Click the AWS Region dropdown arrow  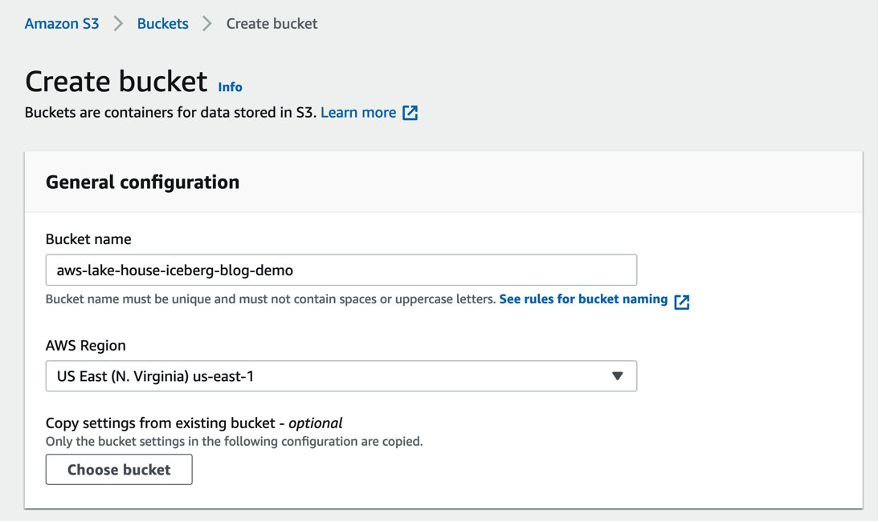(617, 376)
